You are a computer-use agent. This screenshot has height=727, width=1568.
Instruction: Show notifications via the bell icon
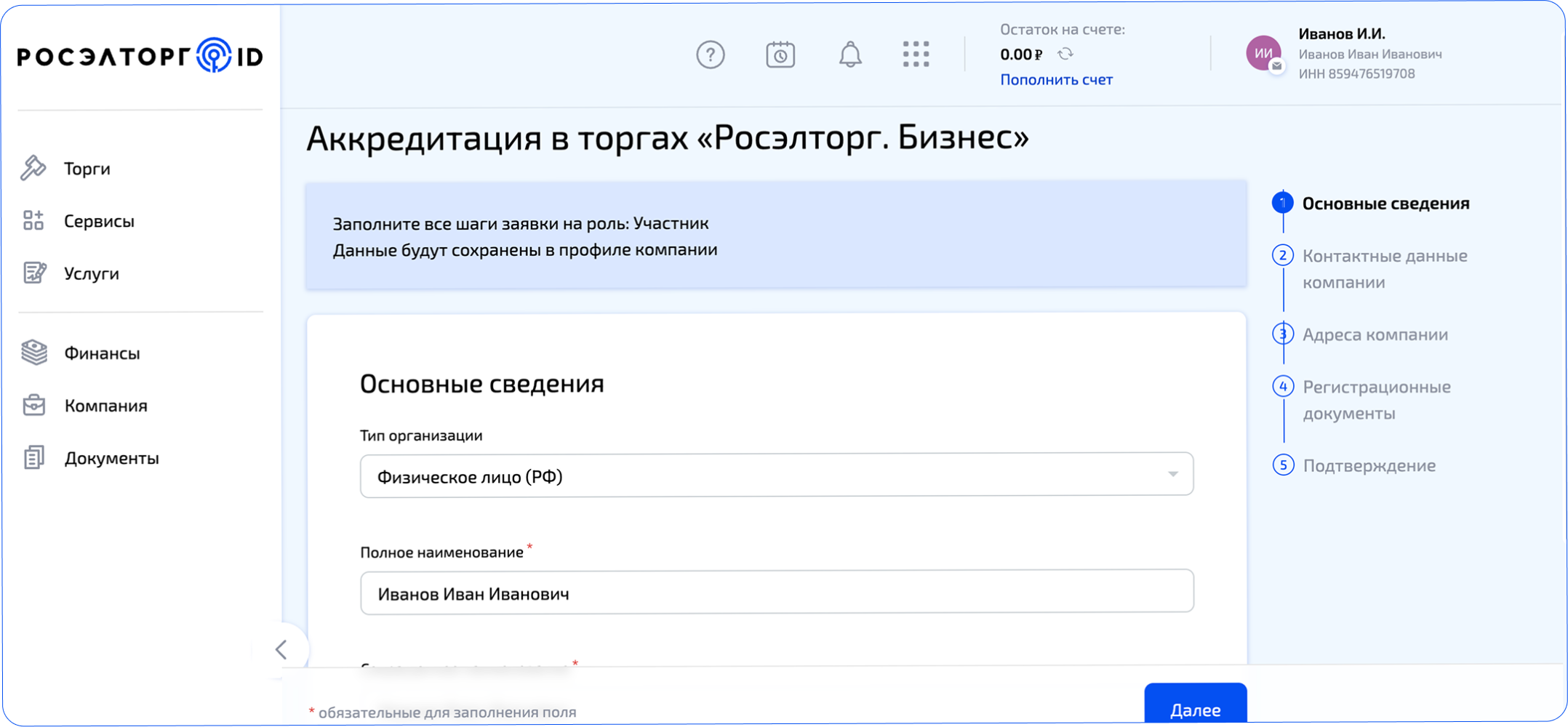850,55
